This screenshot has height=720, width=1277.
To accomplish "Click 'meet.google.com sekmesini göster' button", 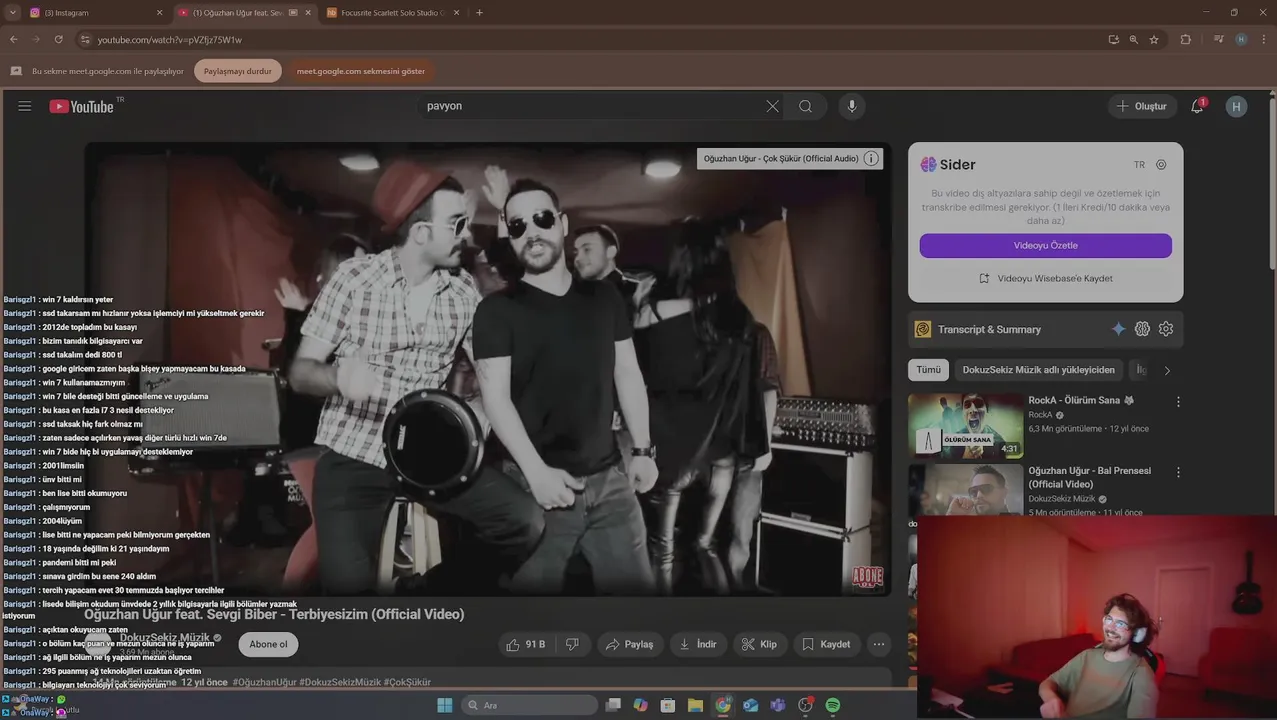I will [x=361, y=71].
